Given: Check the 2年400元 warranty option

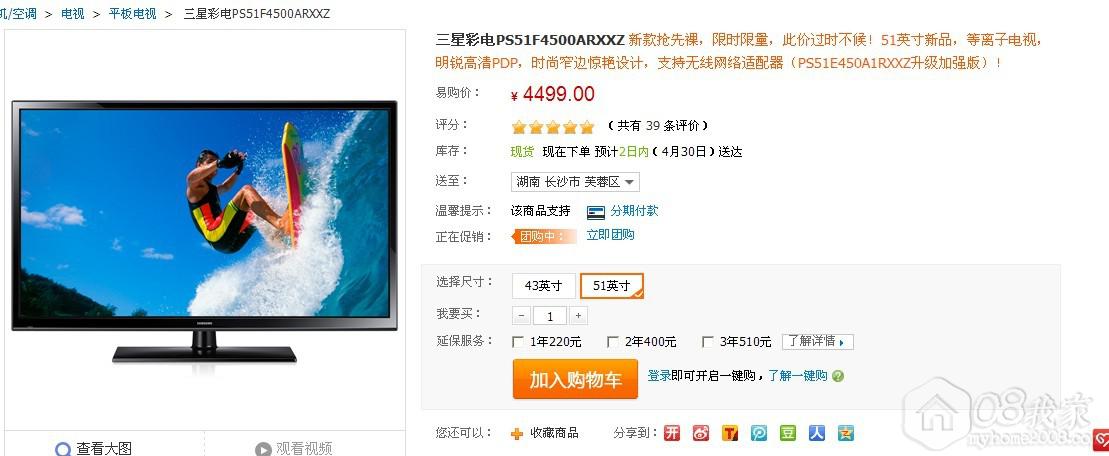Looking at the screenshot, I should click(x=612, y=342).
